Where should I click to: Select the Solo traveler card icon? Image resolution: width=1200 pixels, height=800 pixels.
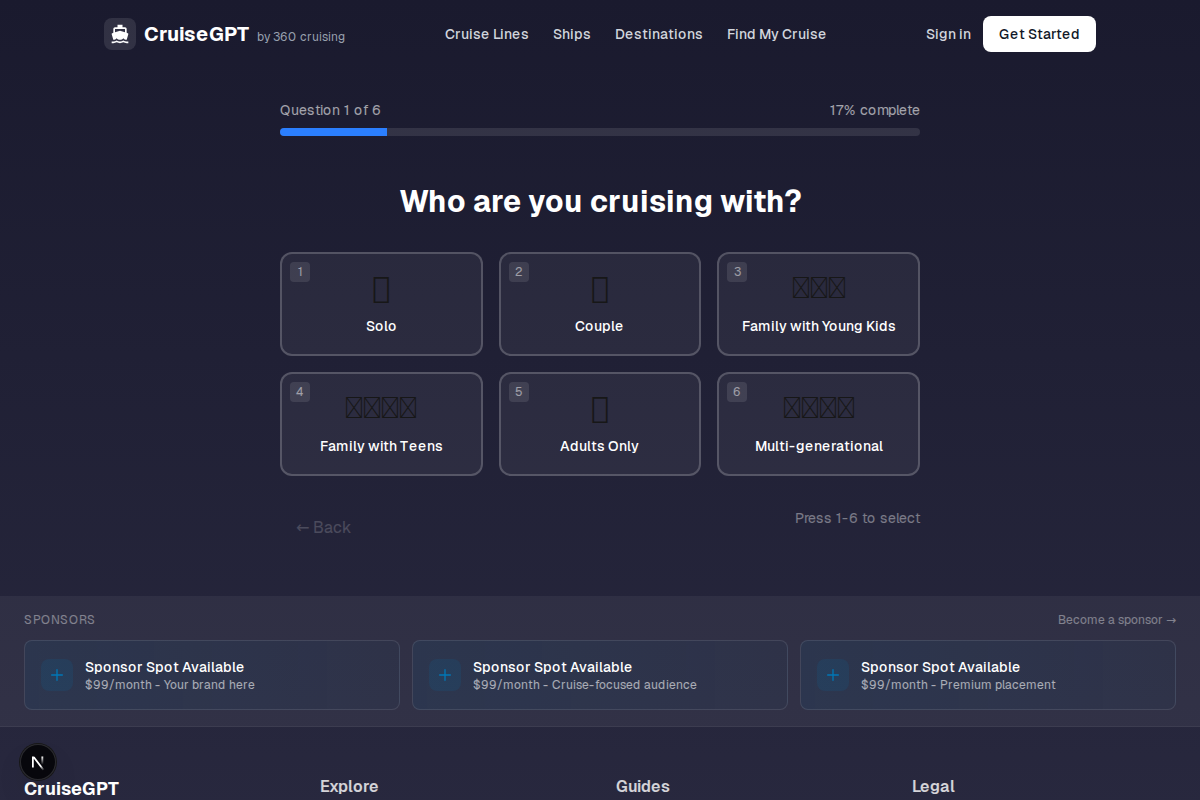coord(381,288)
